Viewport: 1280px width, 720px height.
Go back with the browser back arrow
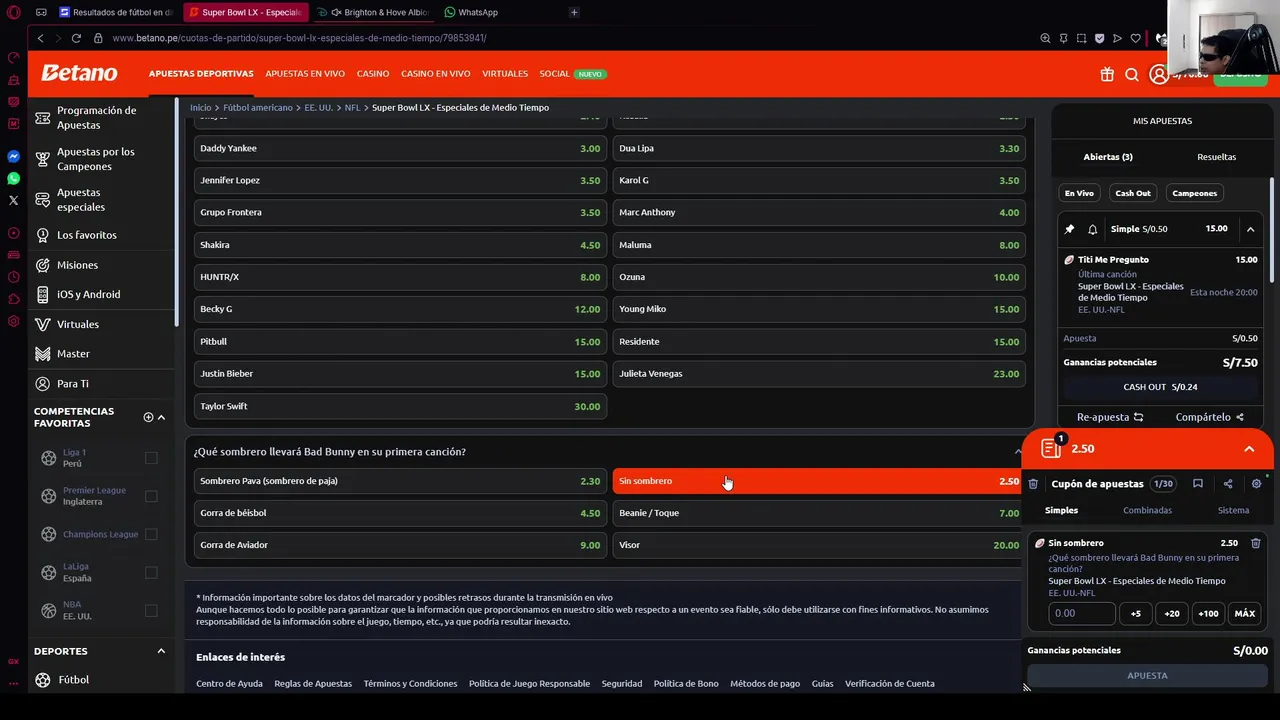pyautogui.click(x=40, y=38)
